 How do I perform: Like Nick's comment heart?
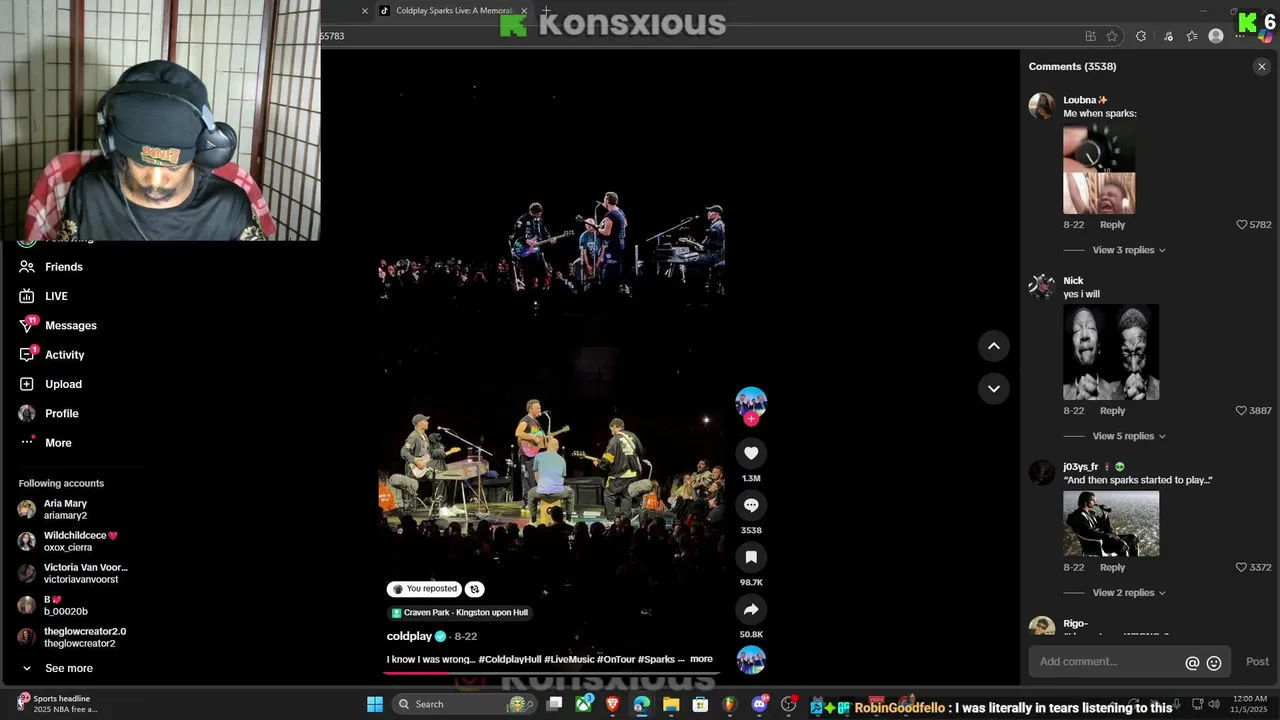pyautogui.click(x=1242, y=411)
